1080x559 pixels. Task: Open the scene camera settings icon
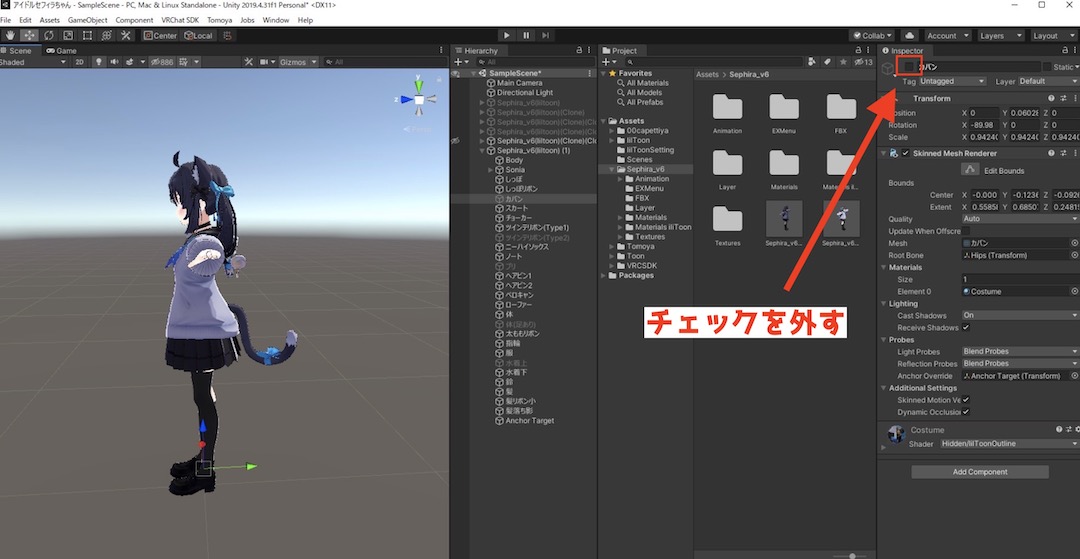click(264, 62)
